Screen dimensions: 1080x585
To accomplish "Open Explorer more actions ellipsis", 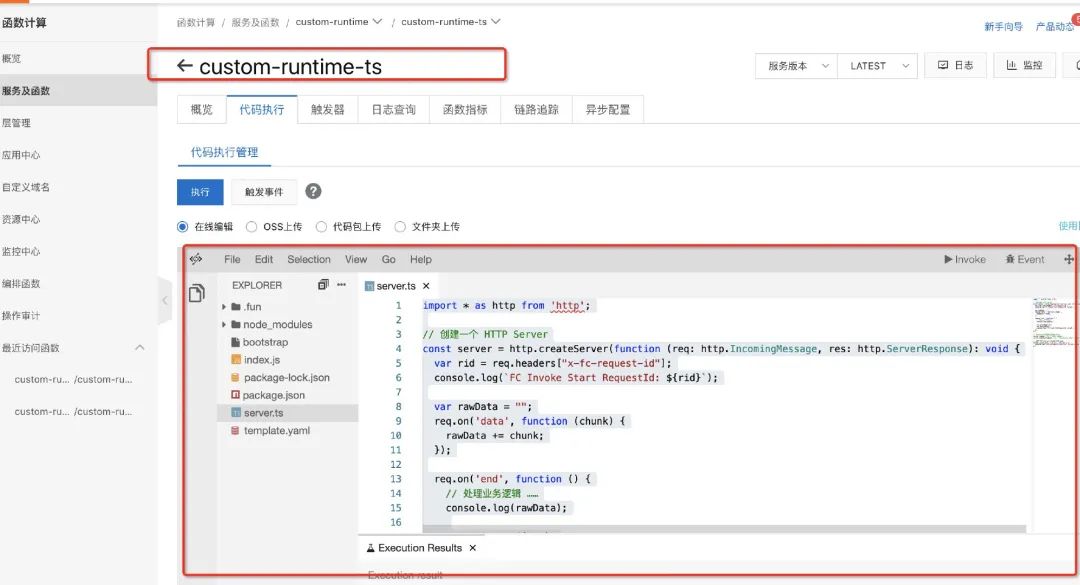I will [x=342, y=285].
